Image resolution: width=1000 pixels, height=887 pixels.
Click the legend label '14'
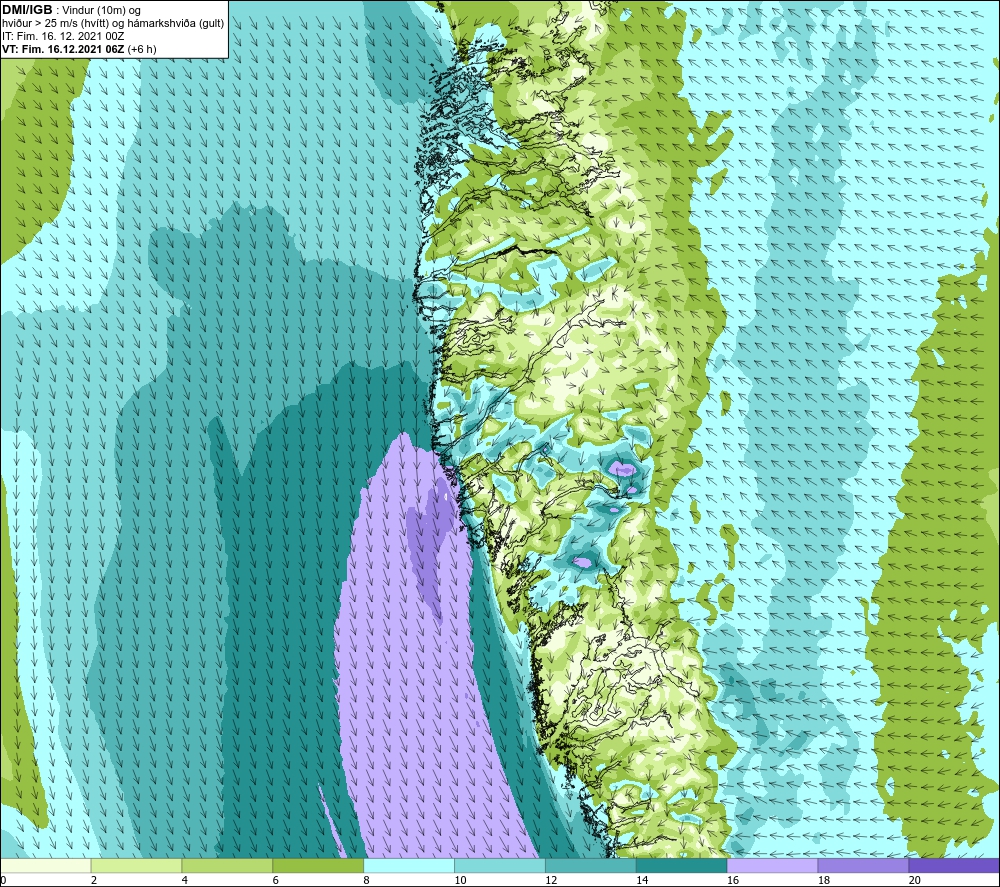[x=642, y=880]
